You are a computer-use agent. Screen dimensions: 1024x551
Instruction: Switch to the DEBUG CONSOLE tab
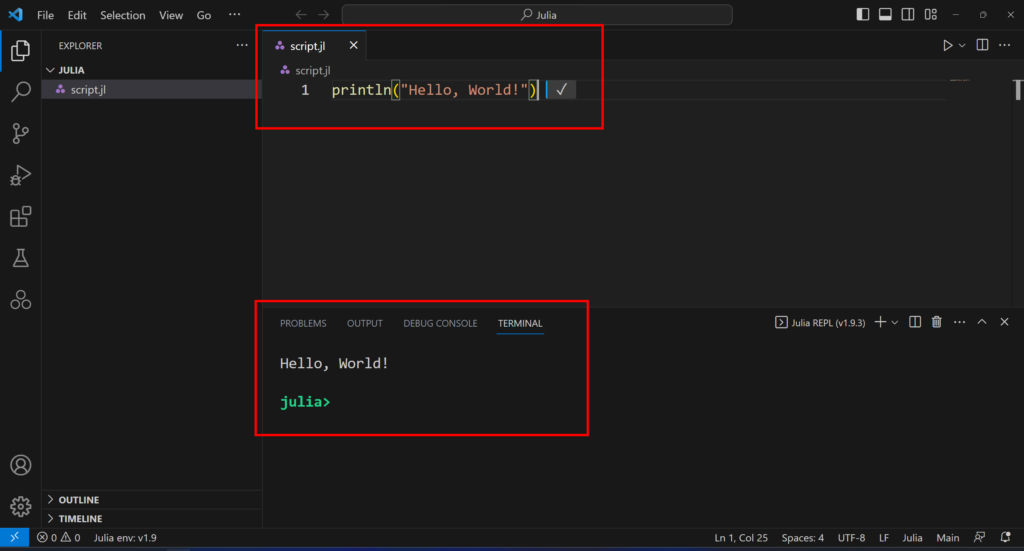(440, 323)
